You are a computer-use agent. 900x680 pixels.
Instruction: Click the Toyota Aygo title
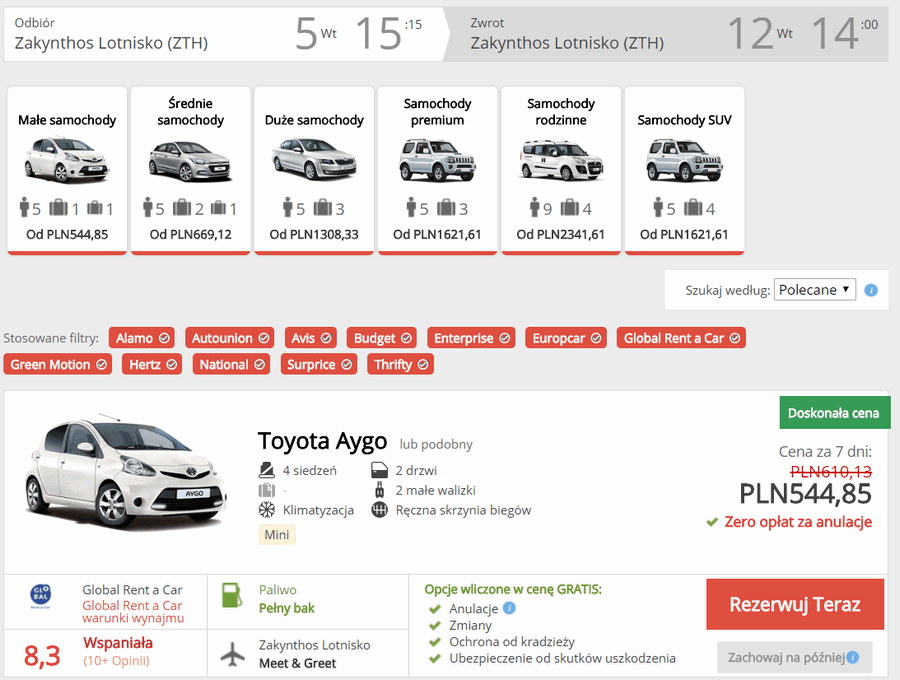[x=323, y=441]
